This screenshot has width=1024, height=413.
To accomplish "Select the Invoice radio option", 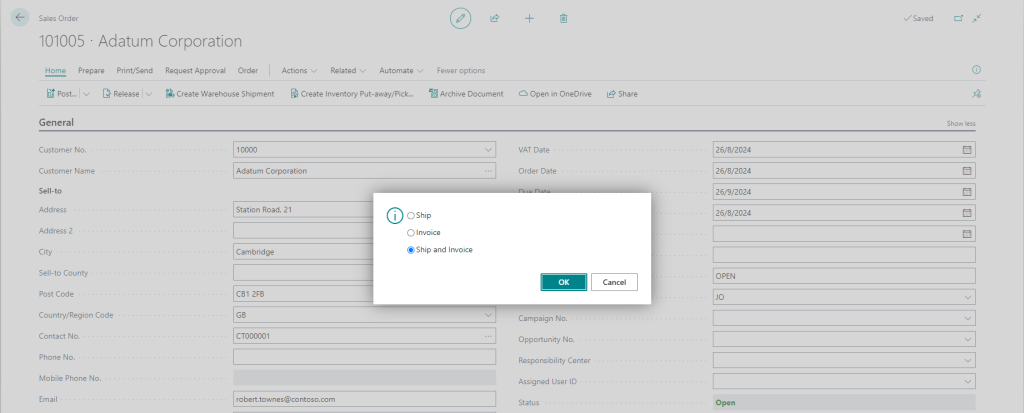I will pyautogui.click(x=411, y=232).
